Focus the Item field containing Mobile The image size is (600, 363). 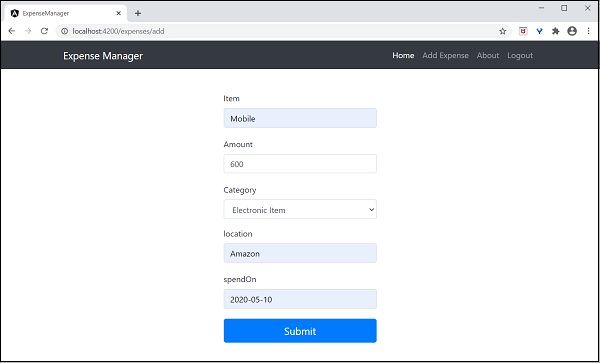(300, 118)
